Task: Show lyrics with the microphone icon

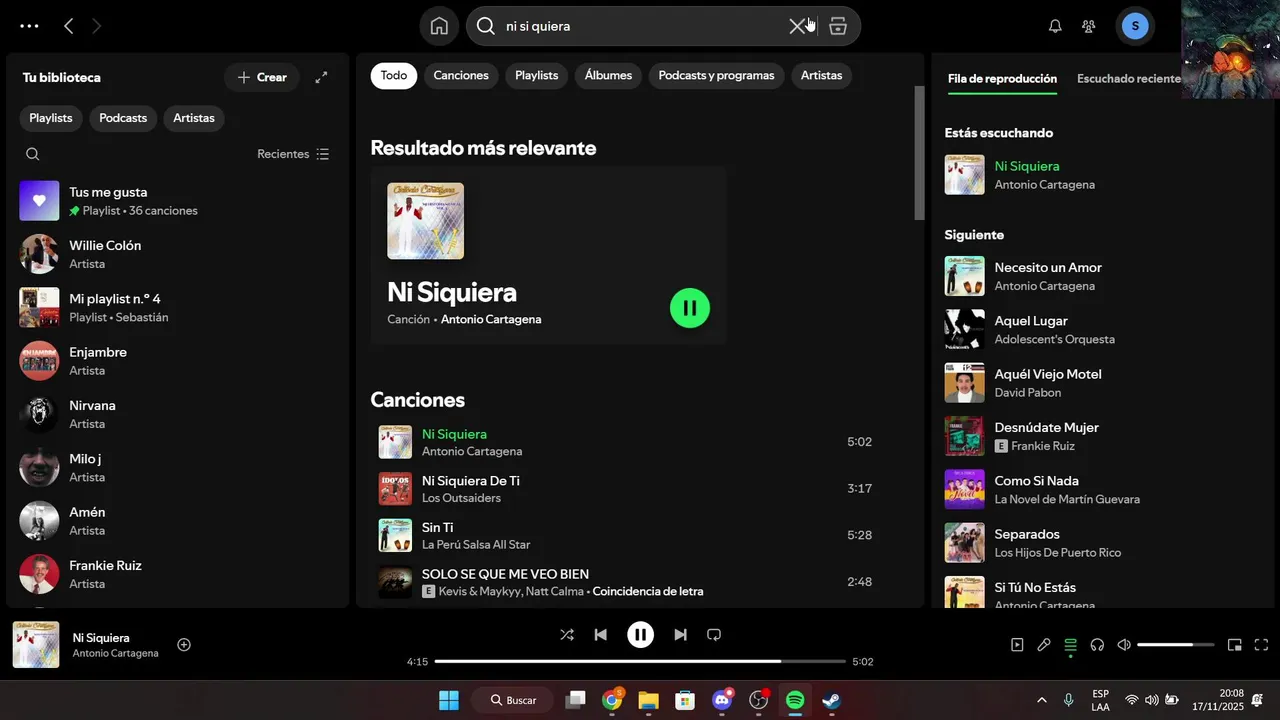Action: 1044,645
